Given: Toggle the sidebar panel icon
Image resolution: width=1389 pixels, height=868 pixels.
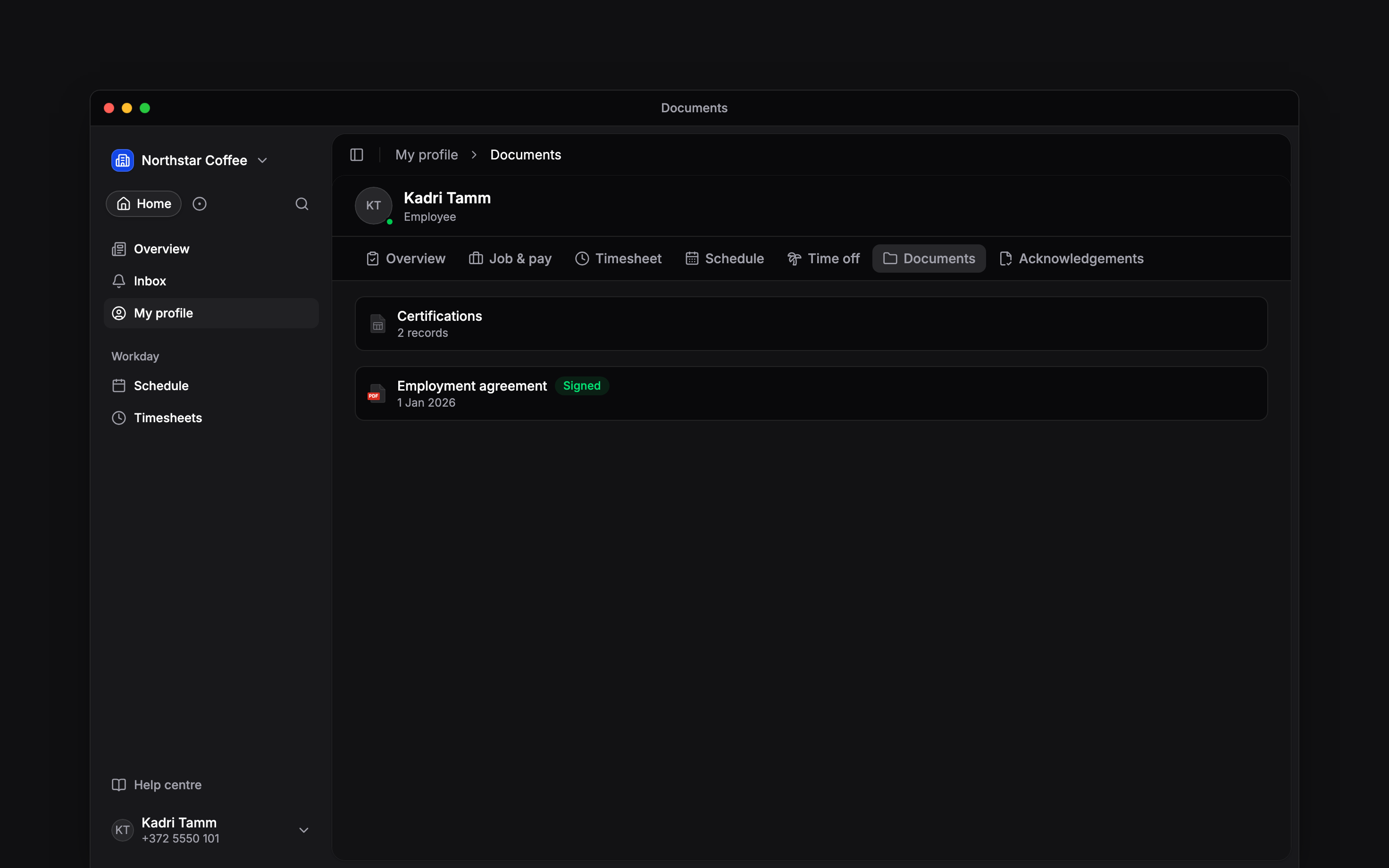Looking at the screenshot, I should (x=356, y=155).
